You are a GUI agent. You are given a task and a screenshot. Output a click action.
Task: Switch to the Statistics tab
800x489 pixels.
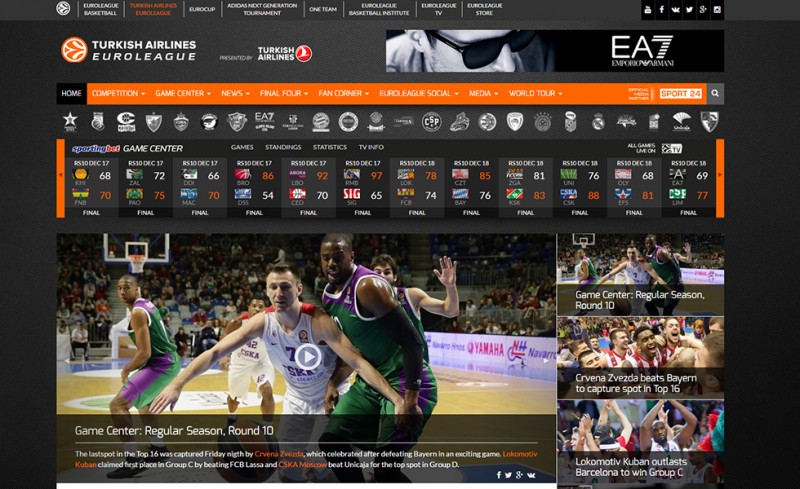[330, 147]
